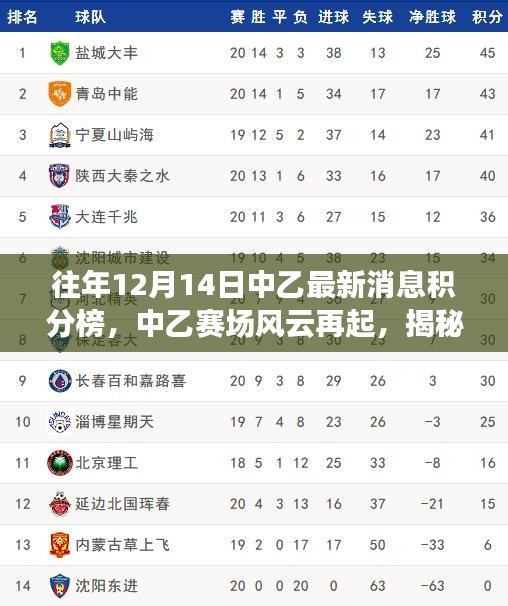The image size is (508, 606).
Task: Click the 淄博星期天 Sunday team logo
Action: coord(60,422)
